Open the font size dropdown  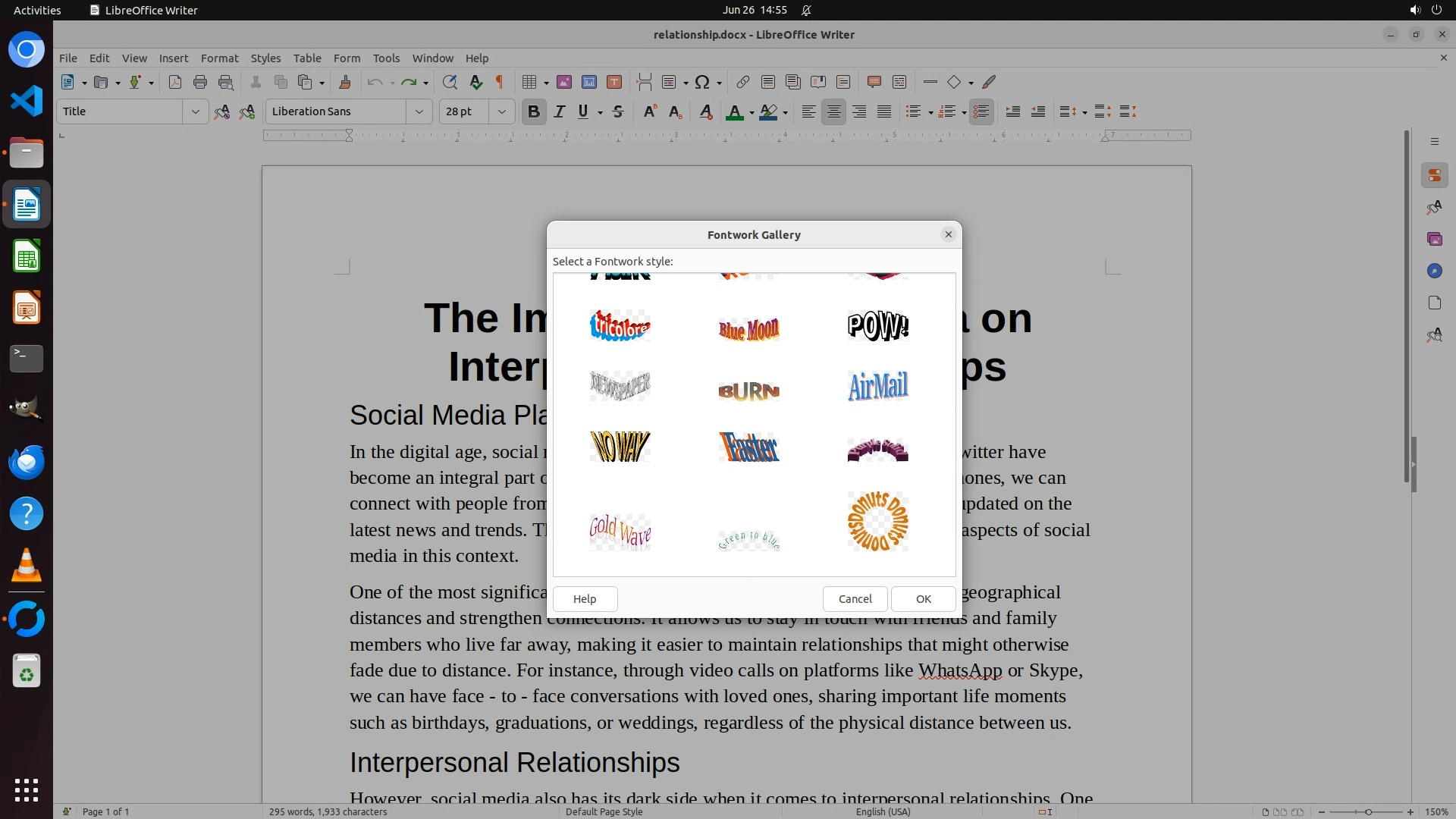(x=501, y=111)
